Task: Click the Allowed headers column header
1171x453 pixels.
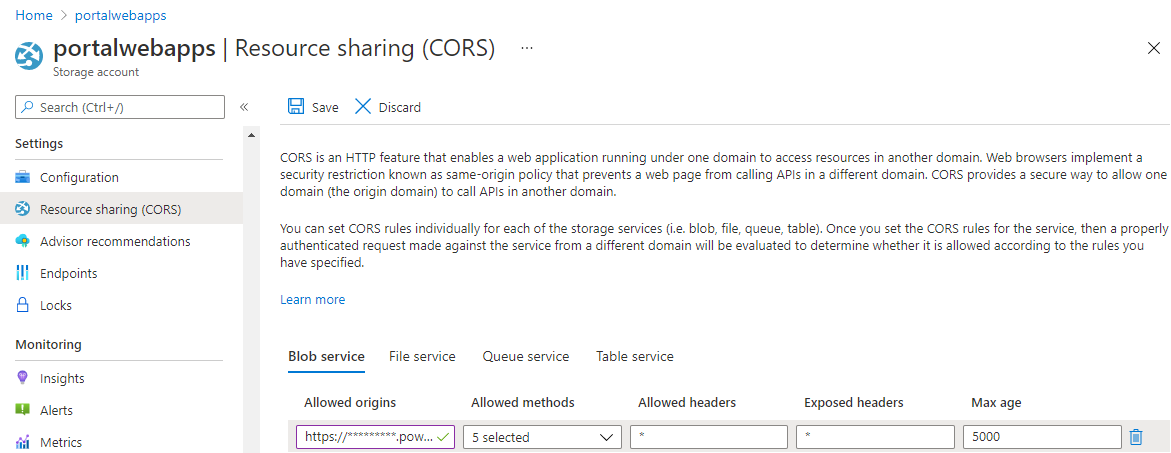Action: pyautogui.click(x=687, y=403)
